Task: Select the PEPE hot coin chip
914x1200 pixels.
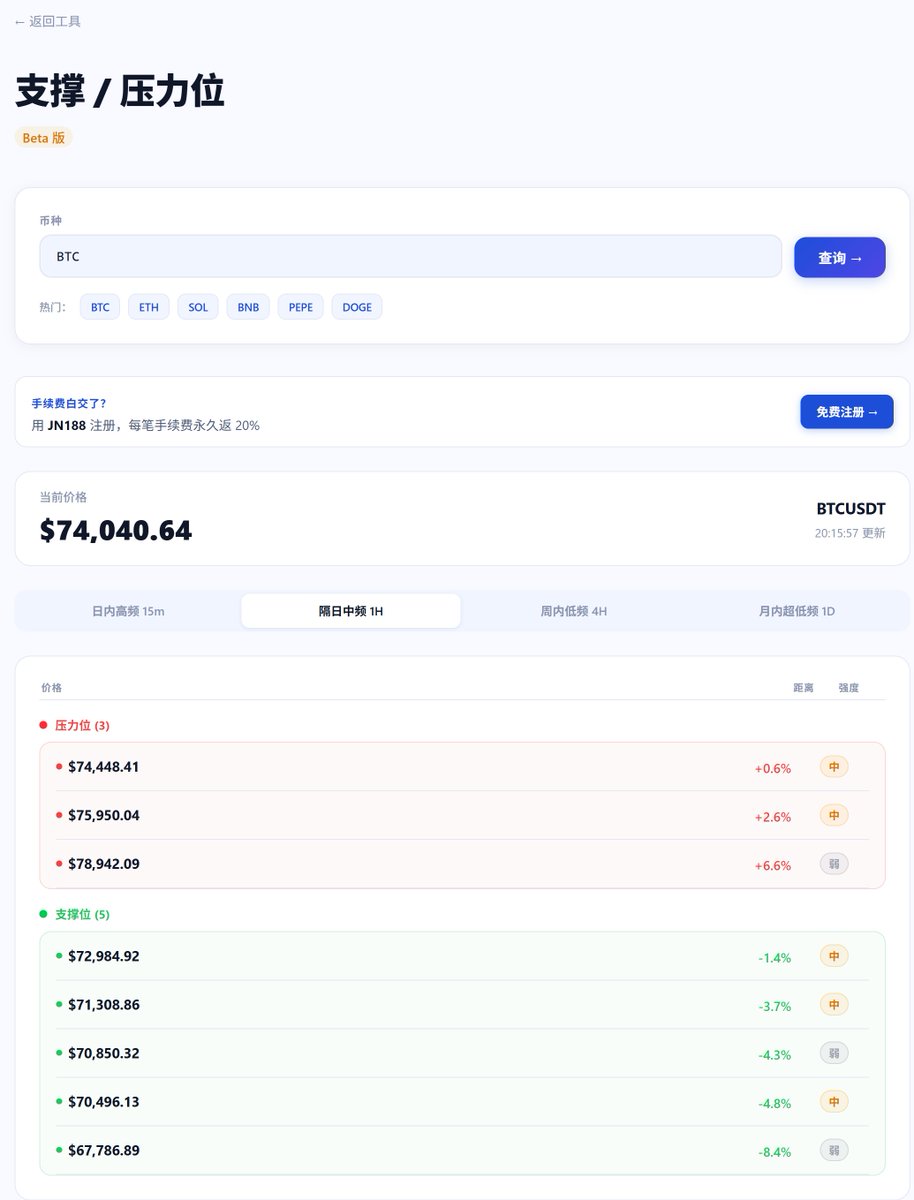Action: pos(301,307)
